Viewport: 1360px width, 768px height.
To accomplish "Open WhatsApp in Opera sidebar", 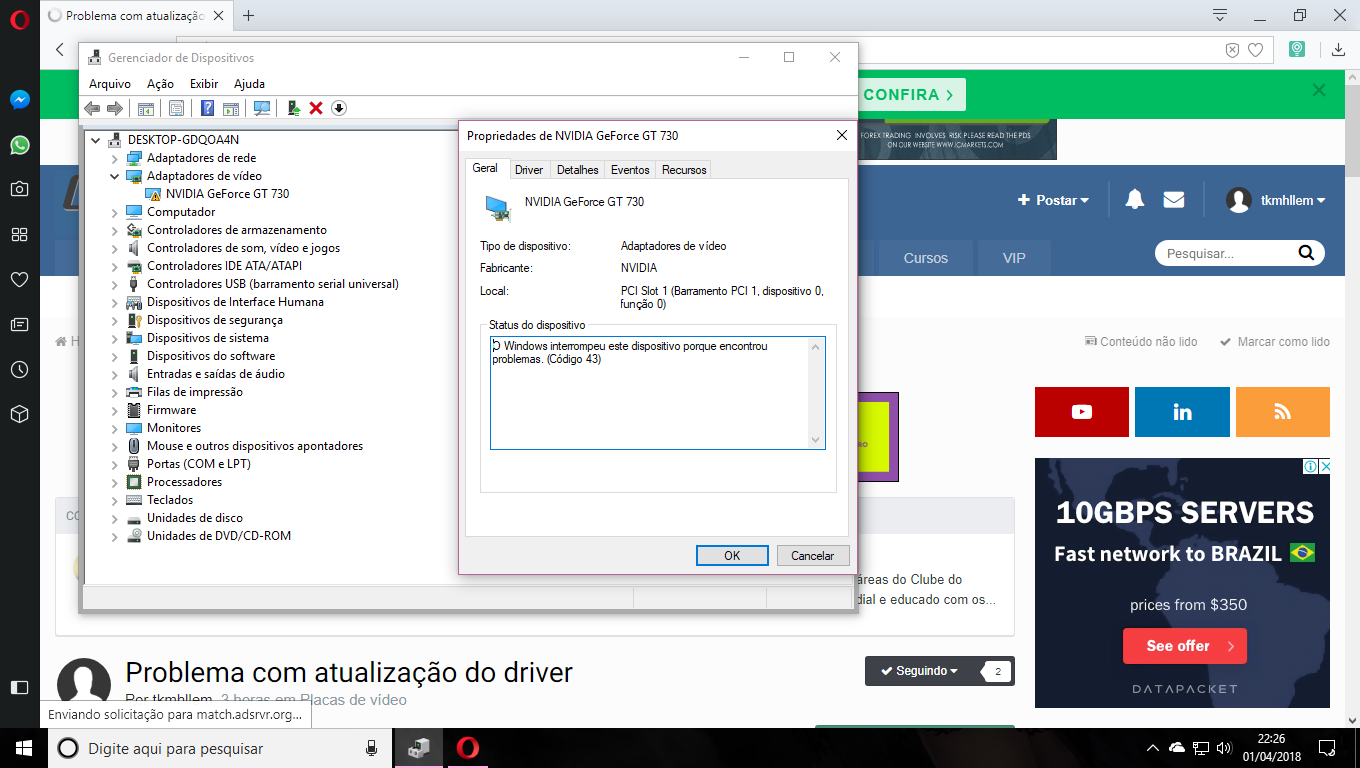I will 19,145.
